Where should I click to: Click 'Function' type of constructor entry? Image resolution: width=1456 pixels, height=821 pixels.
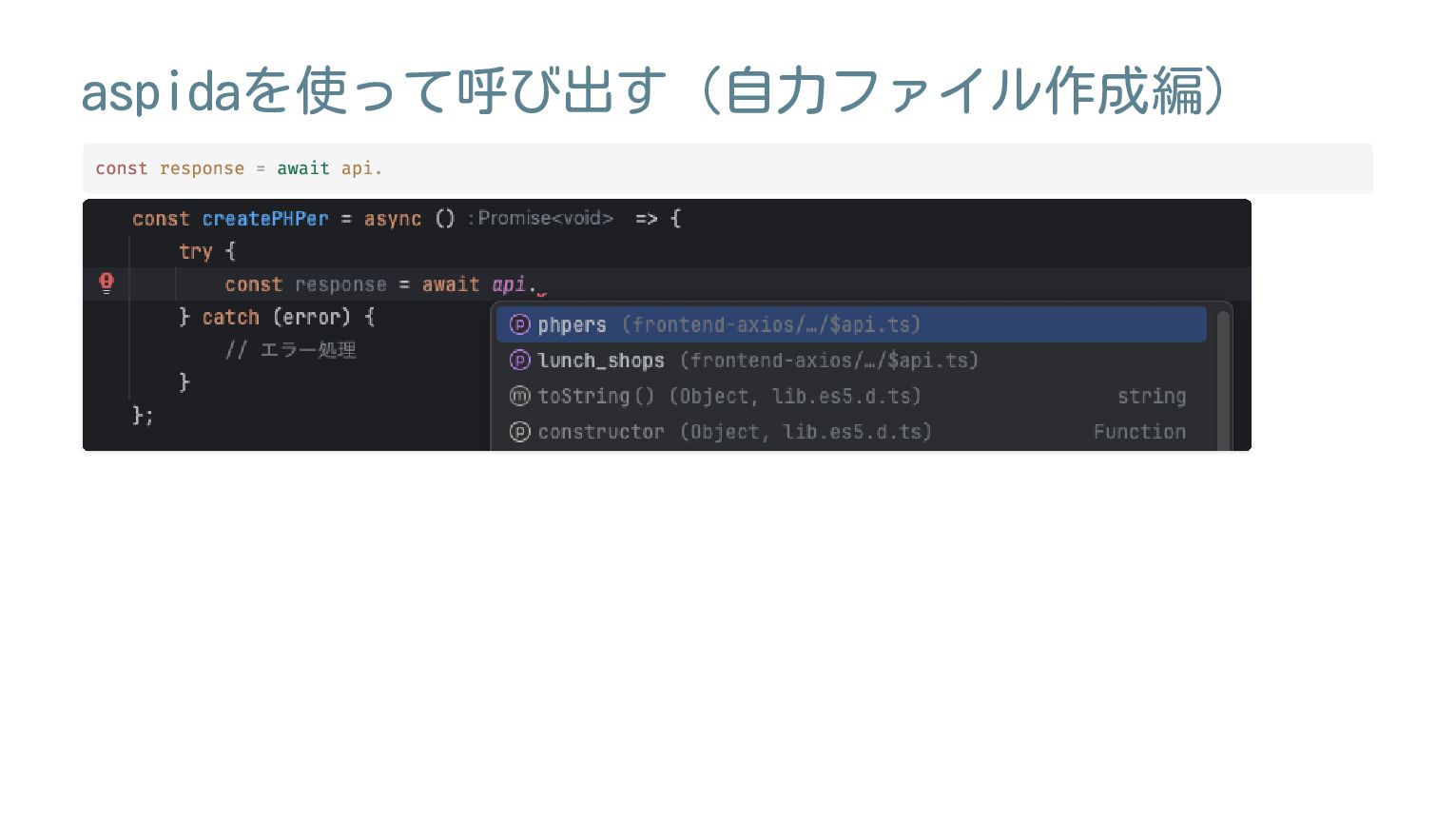click(1139, 432)
